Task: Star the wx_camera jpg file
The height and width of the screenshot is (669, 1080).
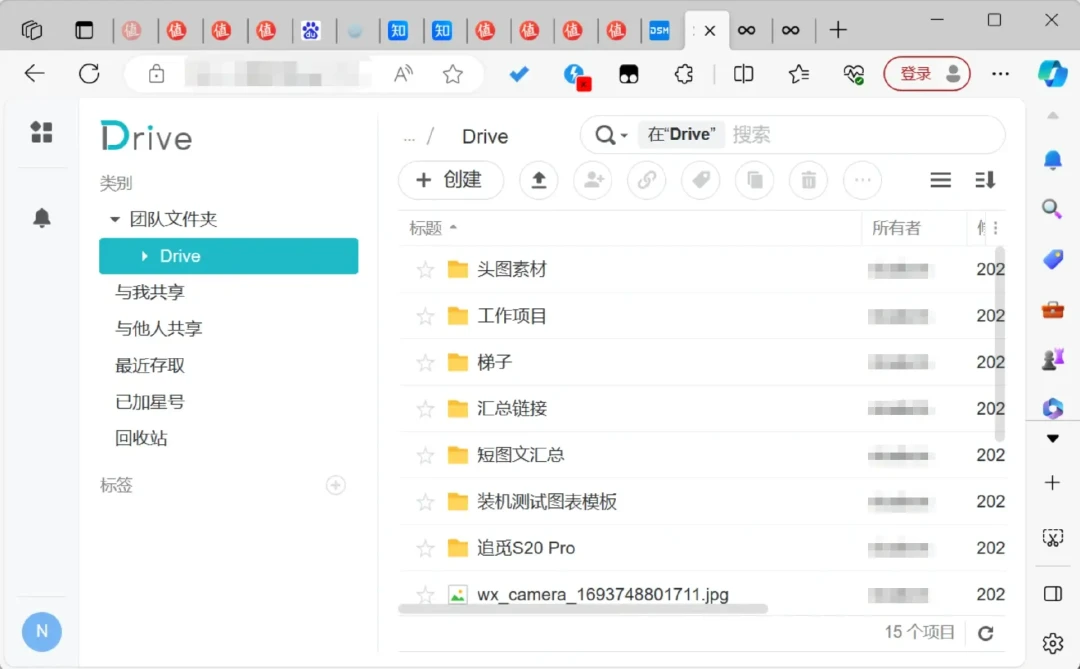Action: click(x=425, y=594)
